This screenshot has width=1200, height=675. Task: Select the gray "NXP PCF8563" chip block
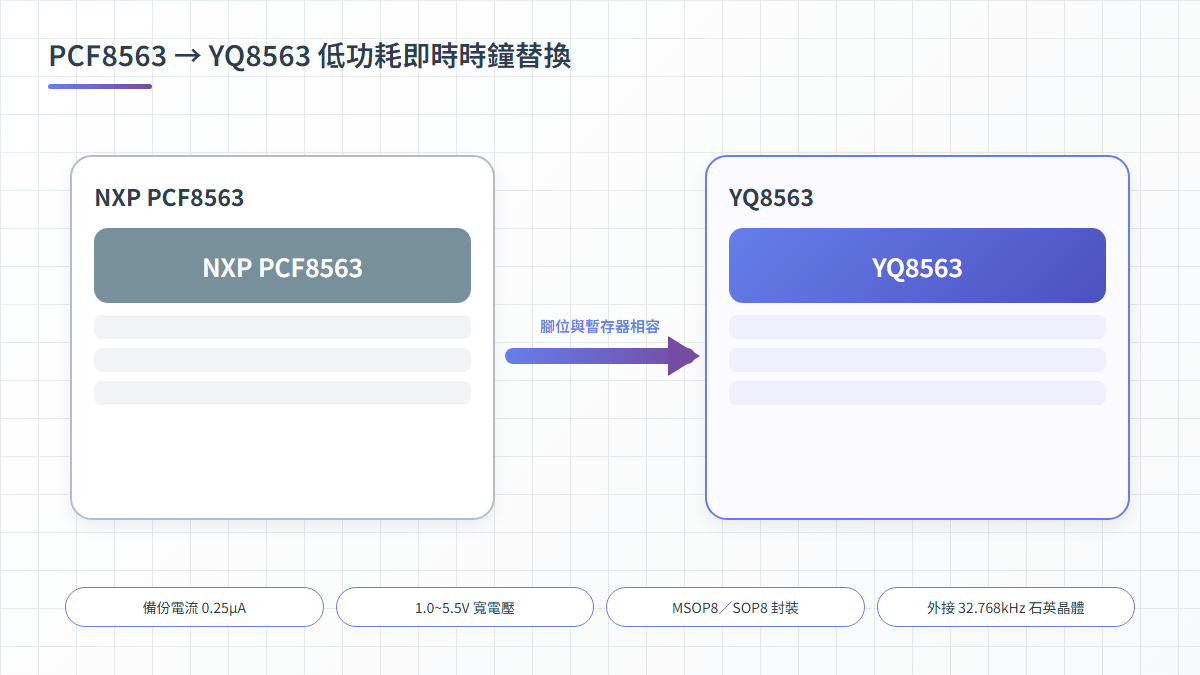pyautogui.click(x=282, y=266)
